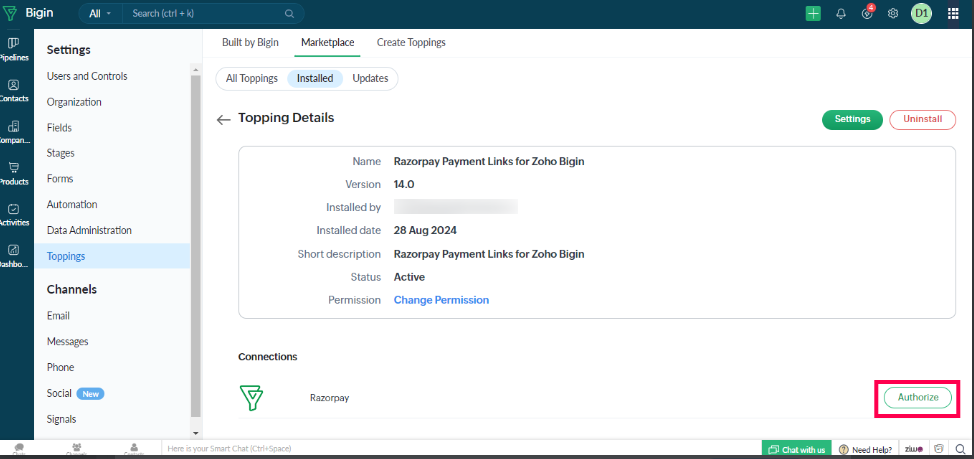The image size is (974, 459).
Task: Click the version value 14.0
Action: (404, 184)
